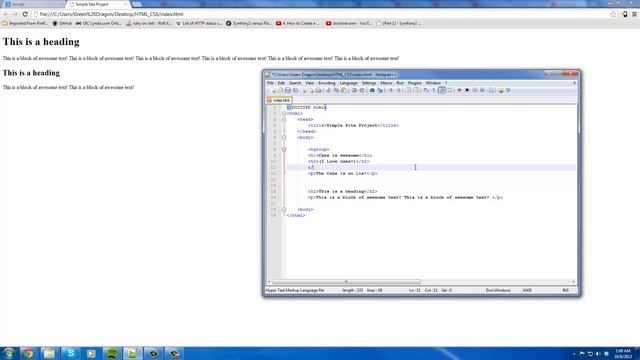
Task: Collapse the head tag fold marker on line 3
Action: [284, 120]
